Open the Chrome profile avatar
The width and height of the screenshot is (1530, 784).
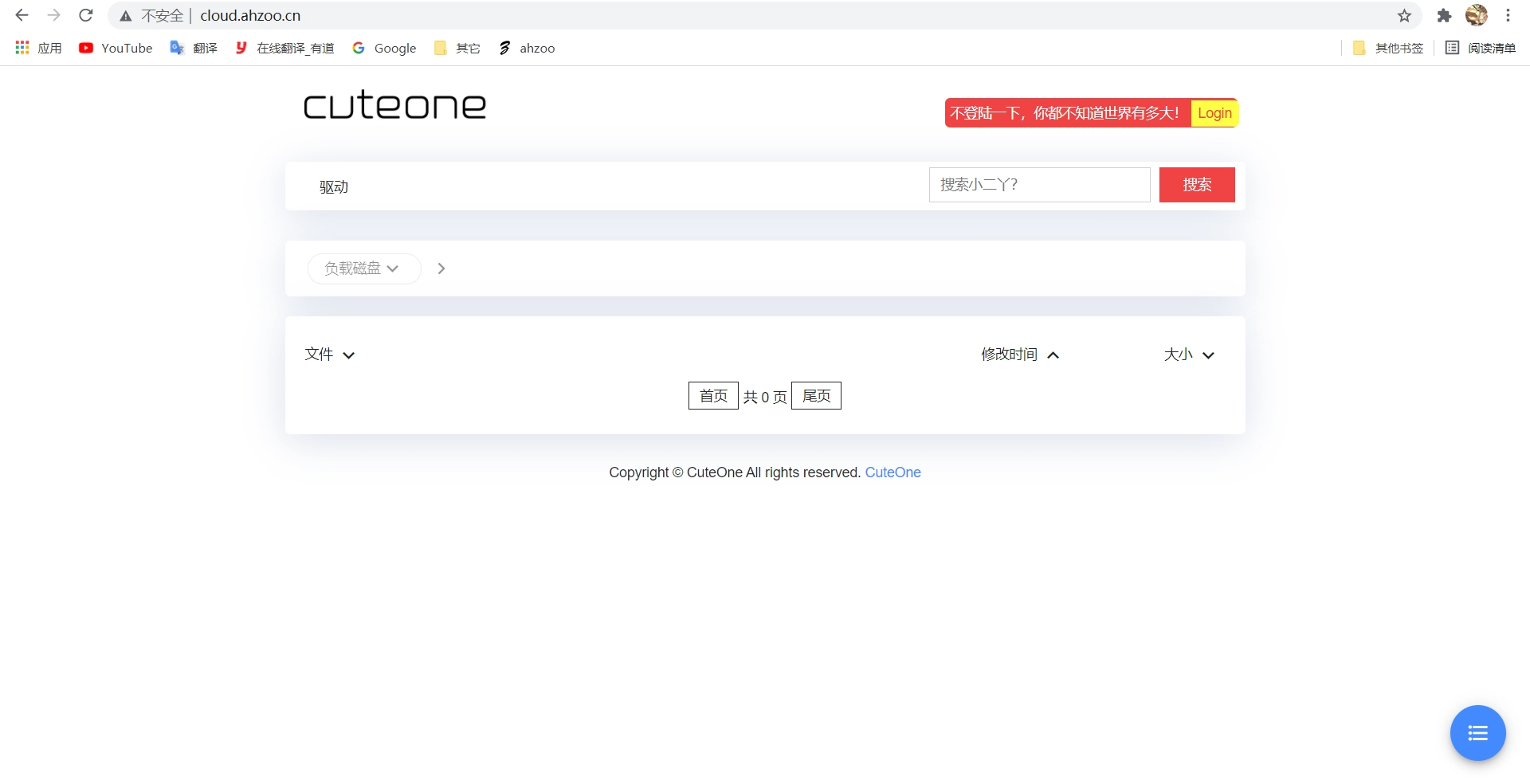coord(1476,15)
